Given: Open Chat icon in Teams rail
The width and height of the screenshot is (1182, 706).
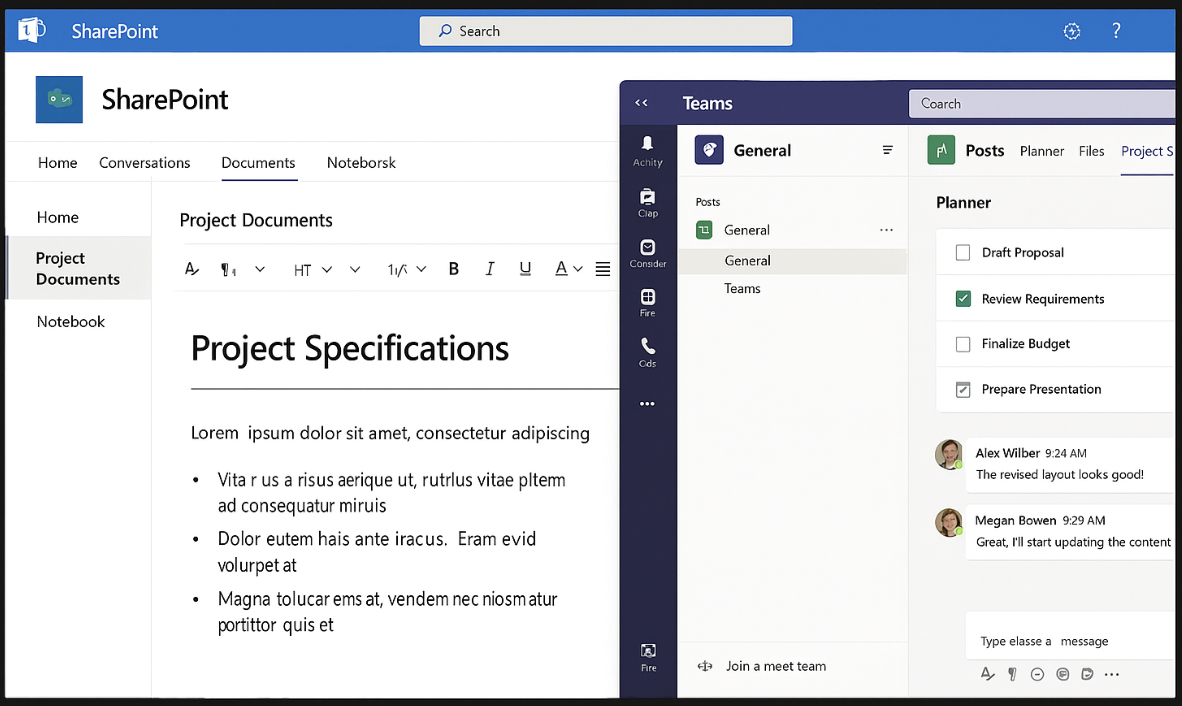Looking at the screenshot, I should coord(647,203).
